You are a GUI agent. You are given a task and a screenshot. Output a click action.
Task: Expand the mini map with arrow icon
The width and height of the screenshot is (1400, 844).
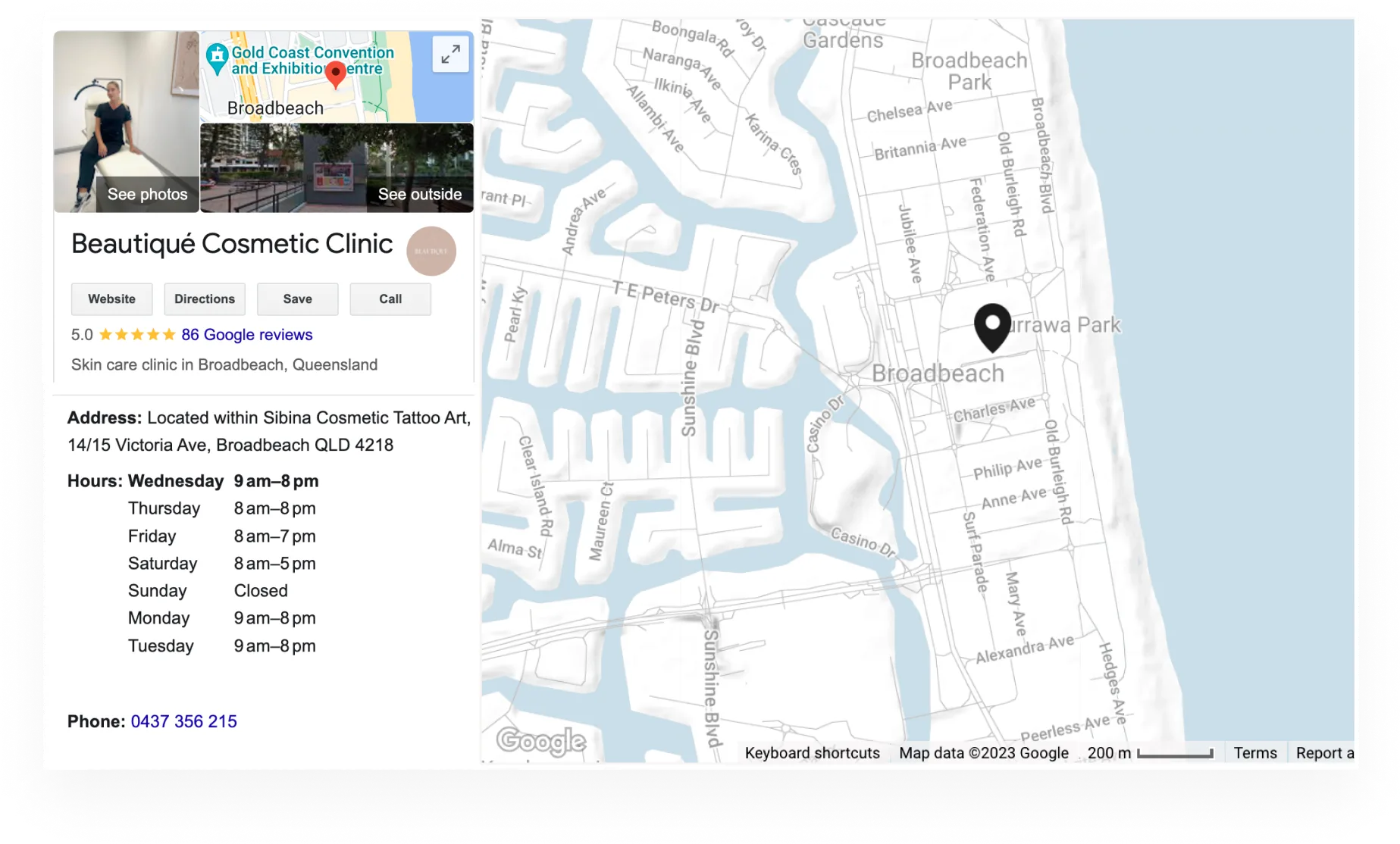click(x=450, y=55)
